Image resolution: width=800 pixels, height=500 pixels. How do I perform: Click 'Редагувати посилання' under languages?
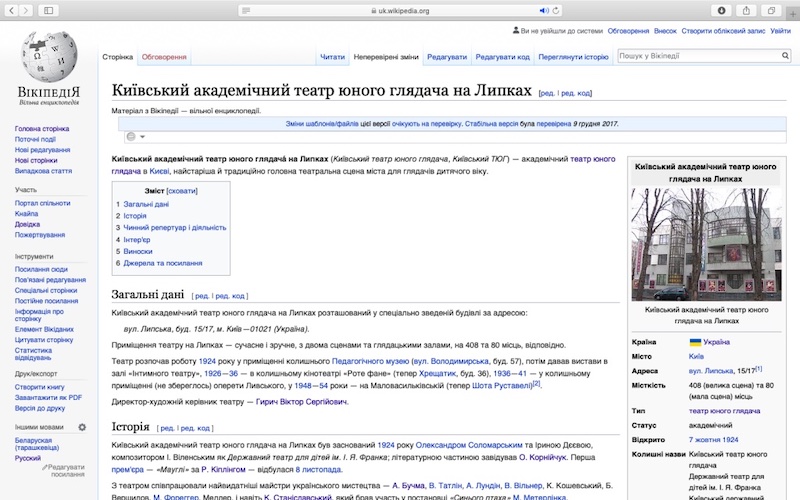(x=65, y=470)
